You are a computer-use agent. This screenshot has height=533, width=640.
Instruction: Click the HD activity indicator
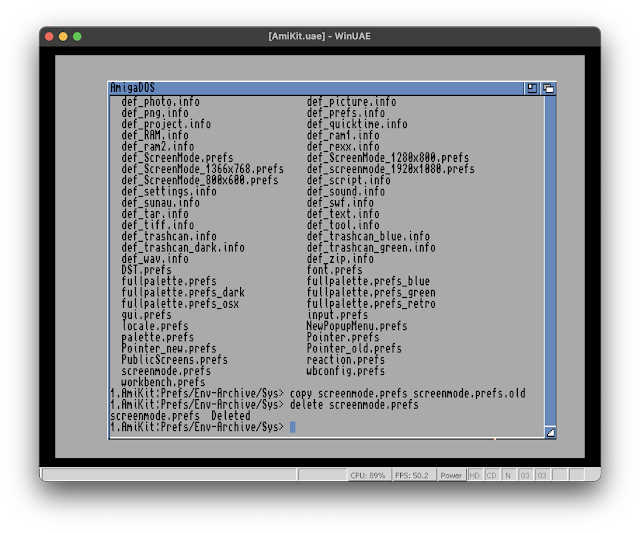[x=474, y=475]
